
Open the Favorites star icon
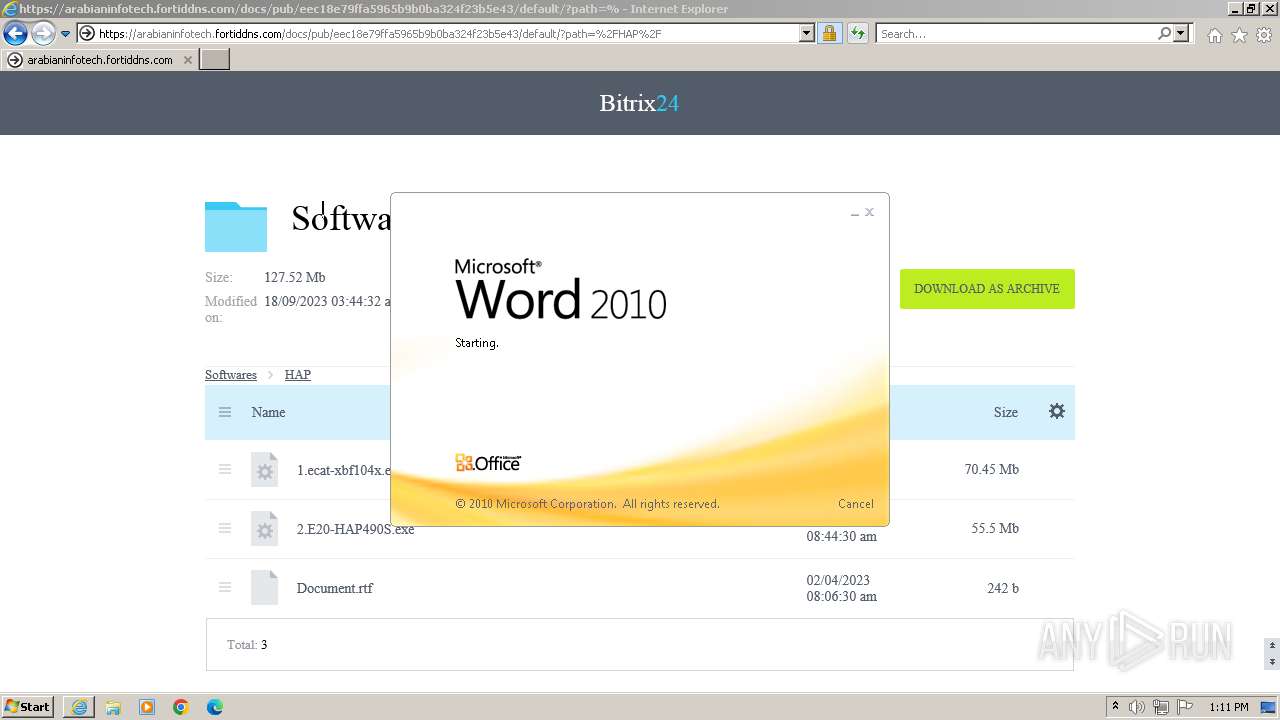click(x=1239, y=35)
